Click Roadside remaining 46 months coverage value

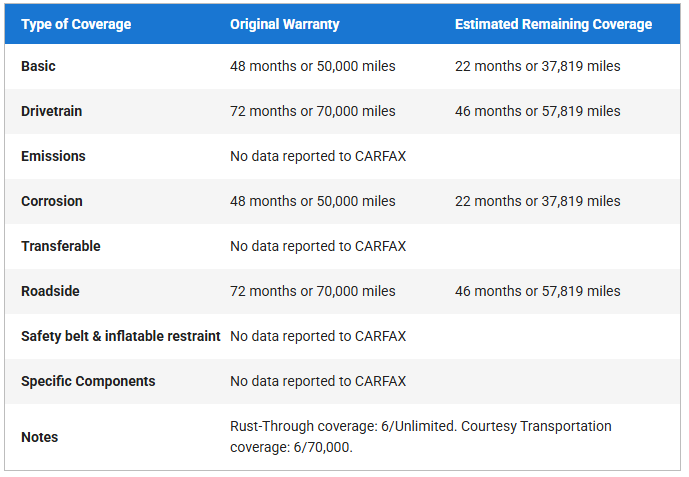[x=538, y=291]
